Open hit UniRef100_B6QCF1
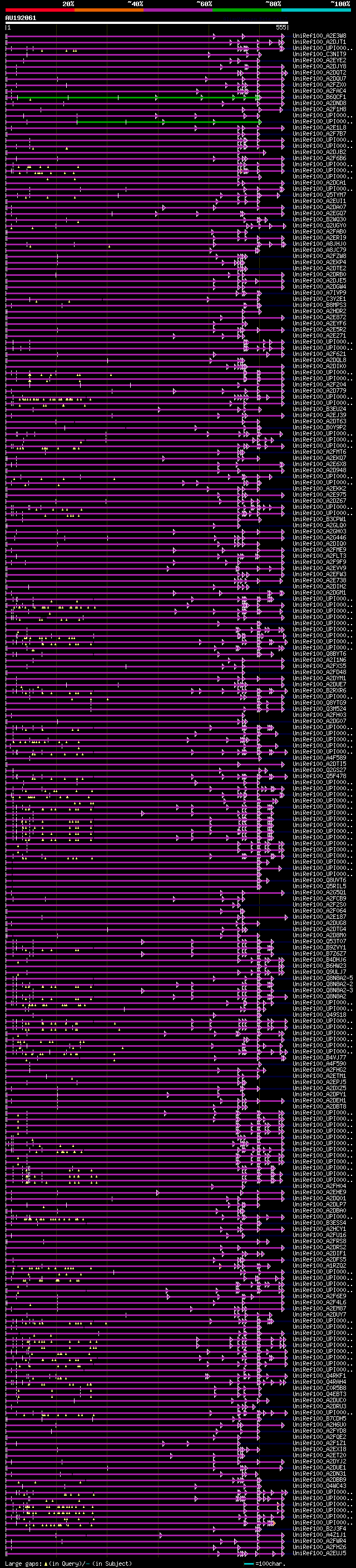The width and height of the screenshot is (356, 1568). click(319, 97)
